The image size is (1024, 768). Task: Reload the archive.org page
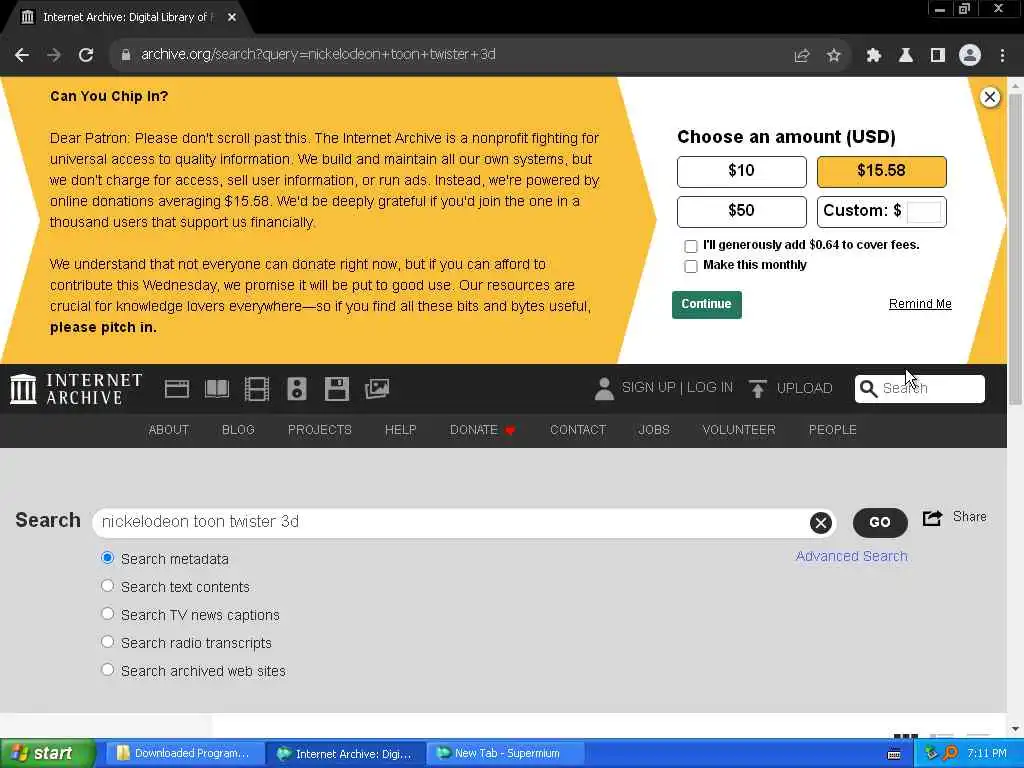(86, 55)
